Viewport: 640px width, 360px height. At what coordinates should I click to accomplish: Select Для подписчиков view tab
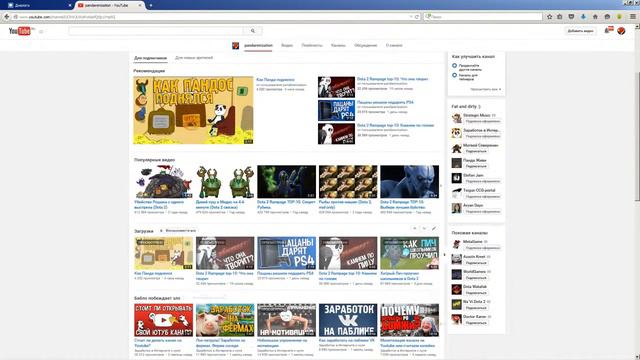[150, 58]
